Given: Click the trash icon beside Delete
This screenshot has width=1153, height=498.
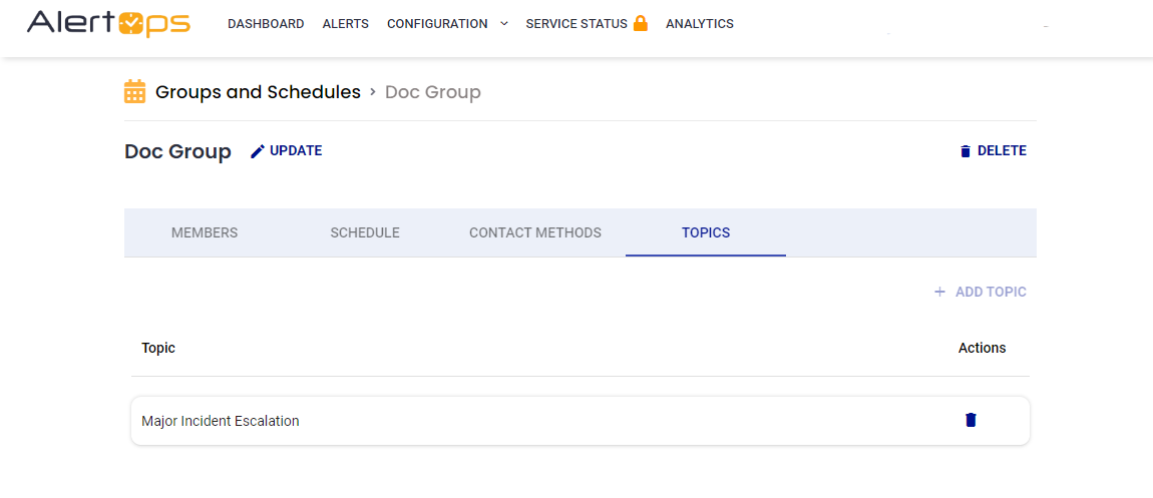Looking at the screenshot, I should click(965, 151).
